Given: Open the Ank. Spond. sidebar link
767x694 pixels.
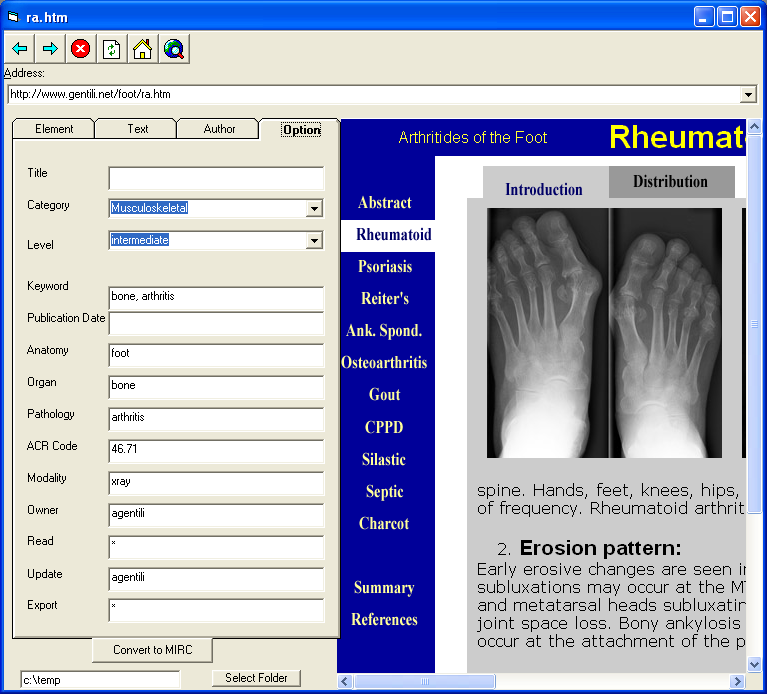Looking at the screenshot, I should pyautogui.click(x=384, y=331).
